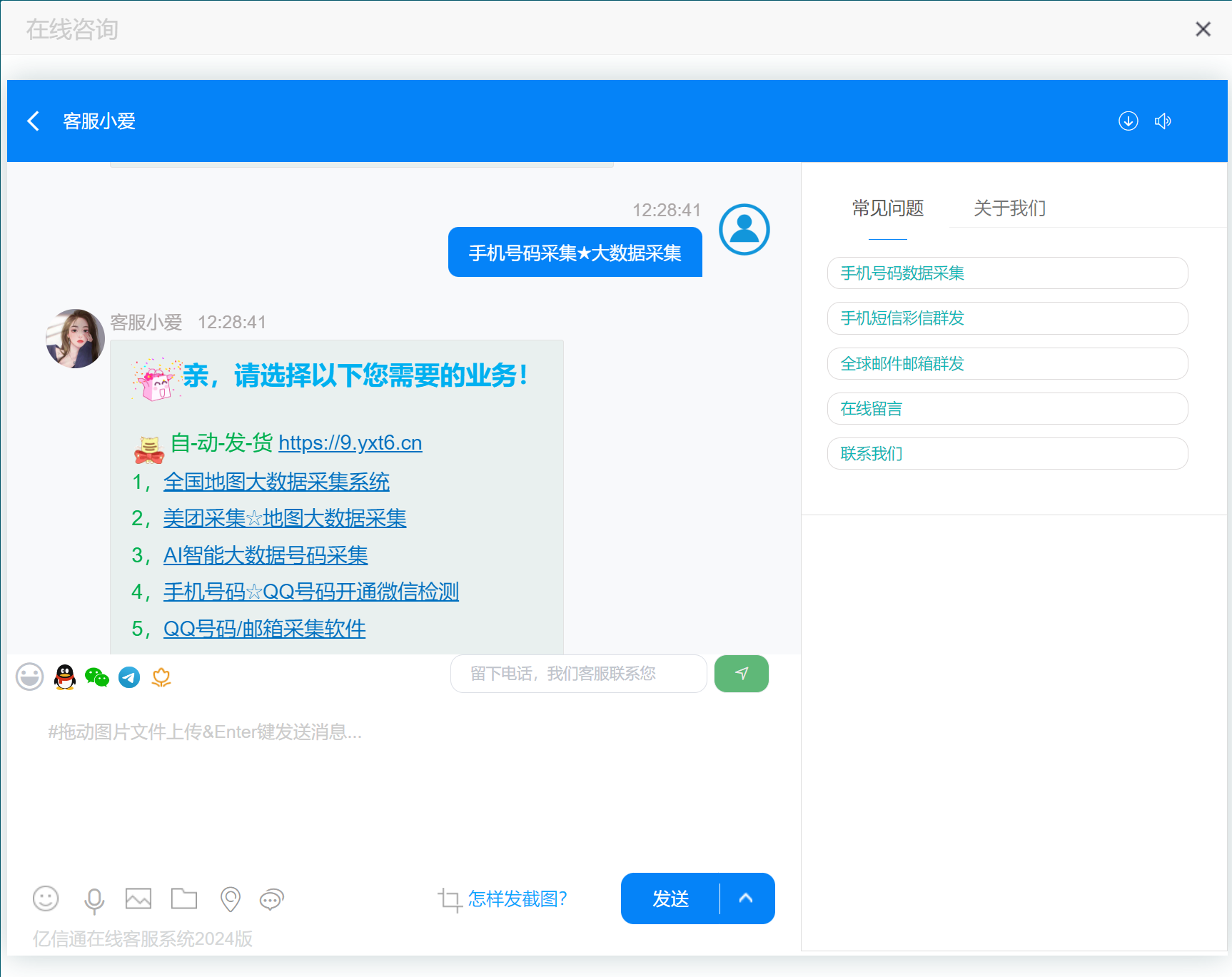
Task: Open the WeChat contact icon
Action: click(x=96, y=677)
